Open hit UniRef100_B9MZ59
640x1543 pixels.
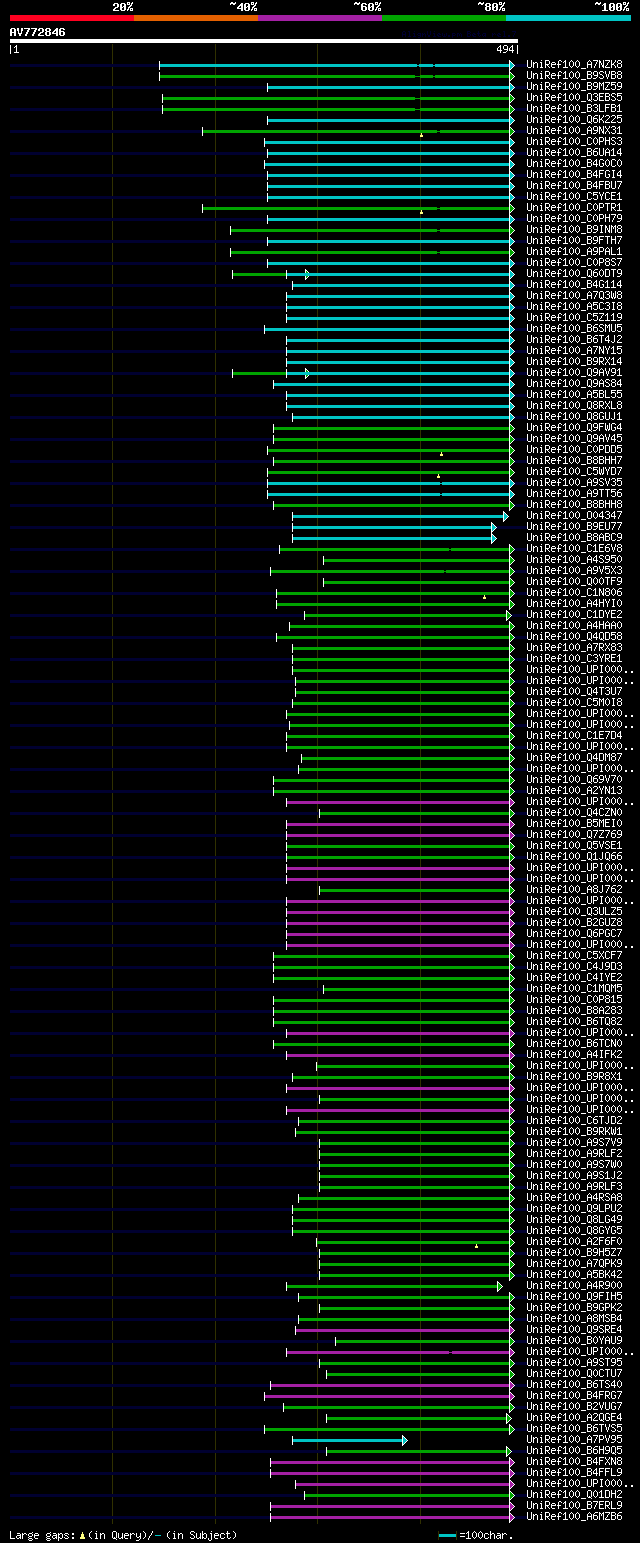575,86
